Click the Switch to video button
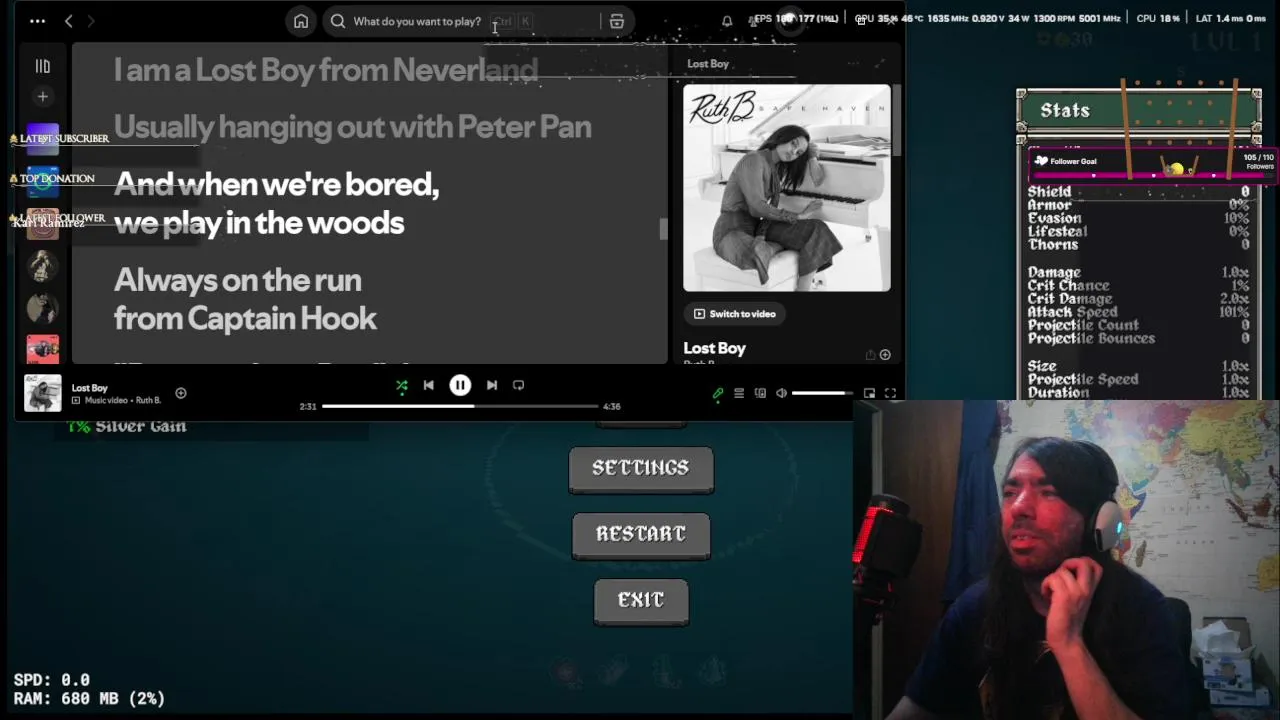The width and height of the screenshot is (1280, 720). pos(735,314)
